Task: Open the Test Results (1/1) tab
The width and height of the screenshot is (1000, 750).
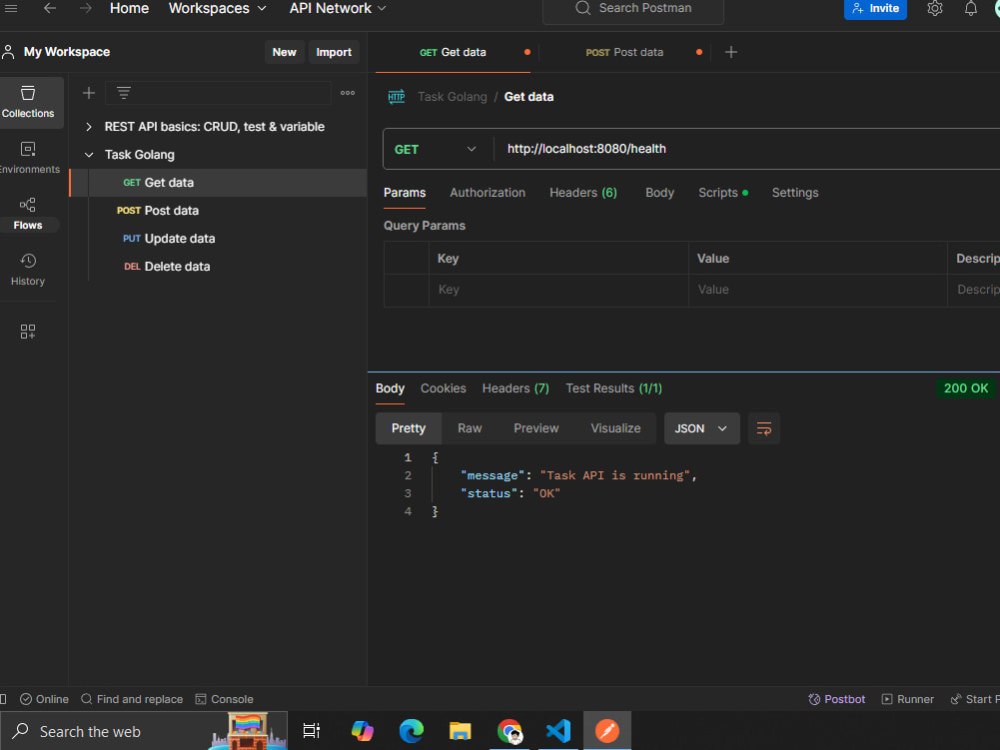Action: coord(614,388)
